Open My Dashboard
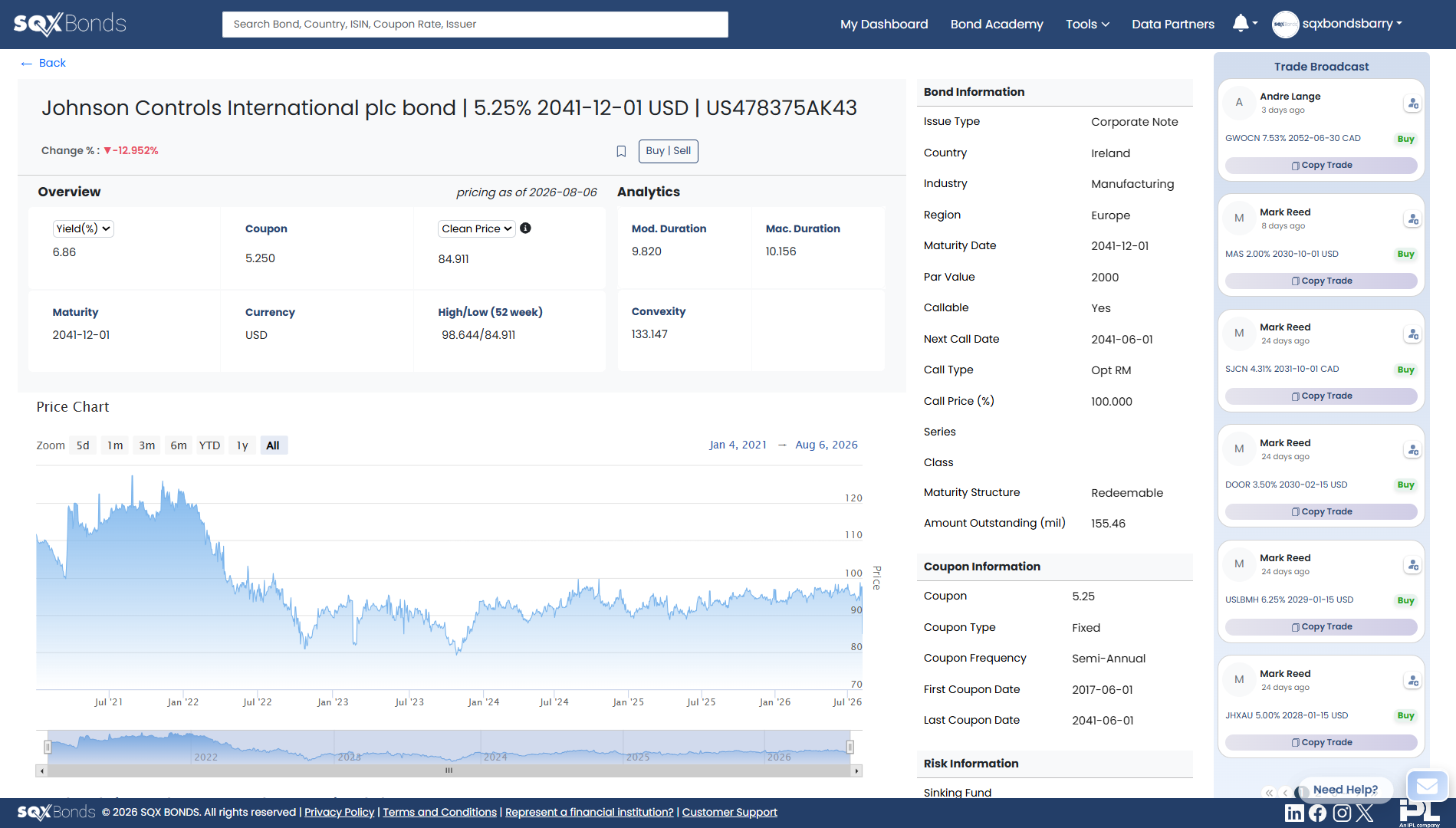Screen dimensions: 1456x828 click(884, 25)
